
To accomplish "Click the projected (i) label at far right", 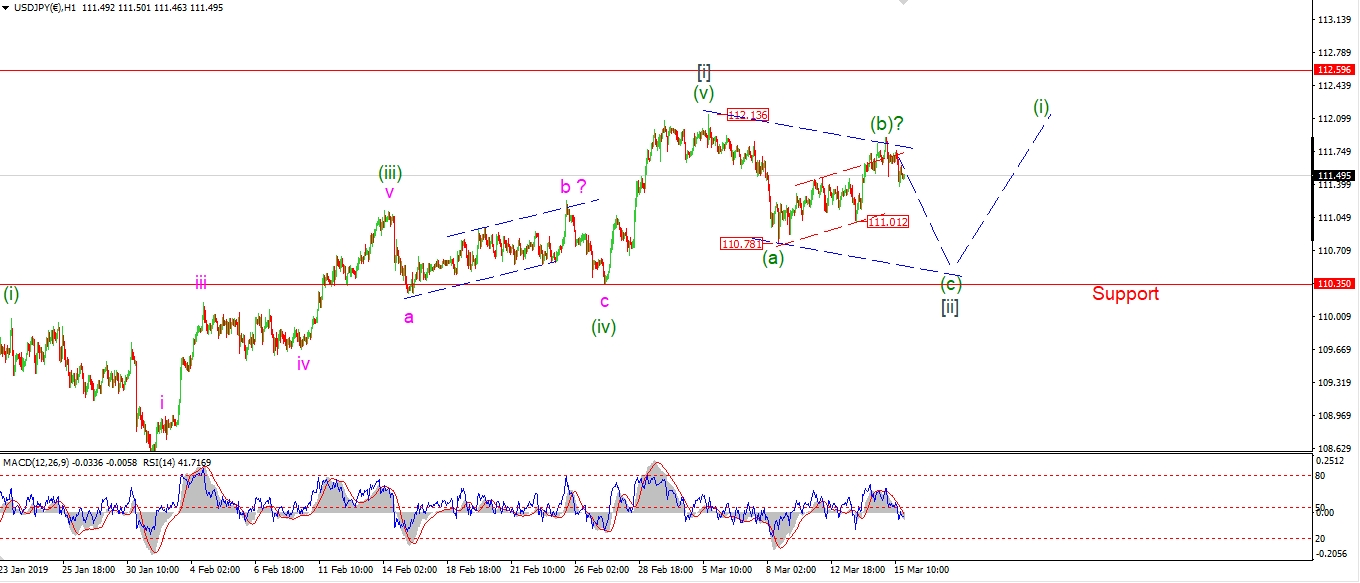I will pos(1041,106).
